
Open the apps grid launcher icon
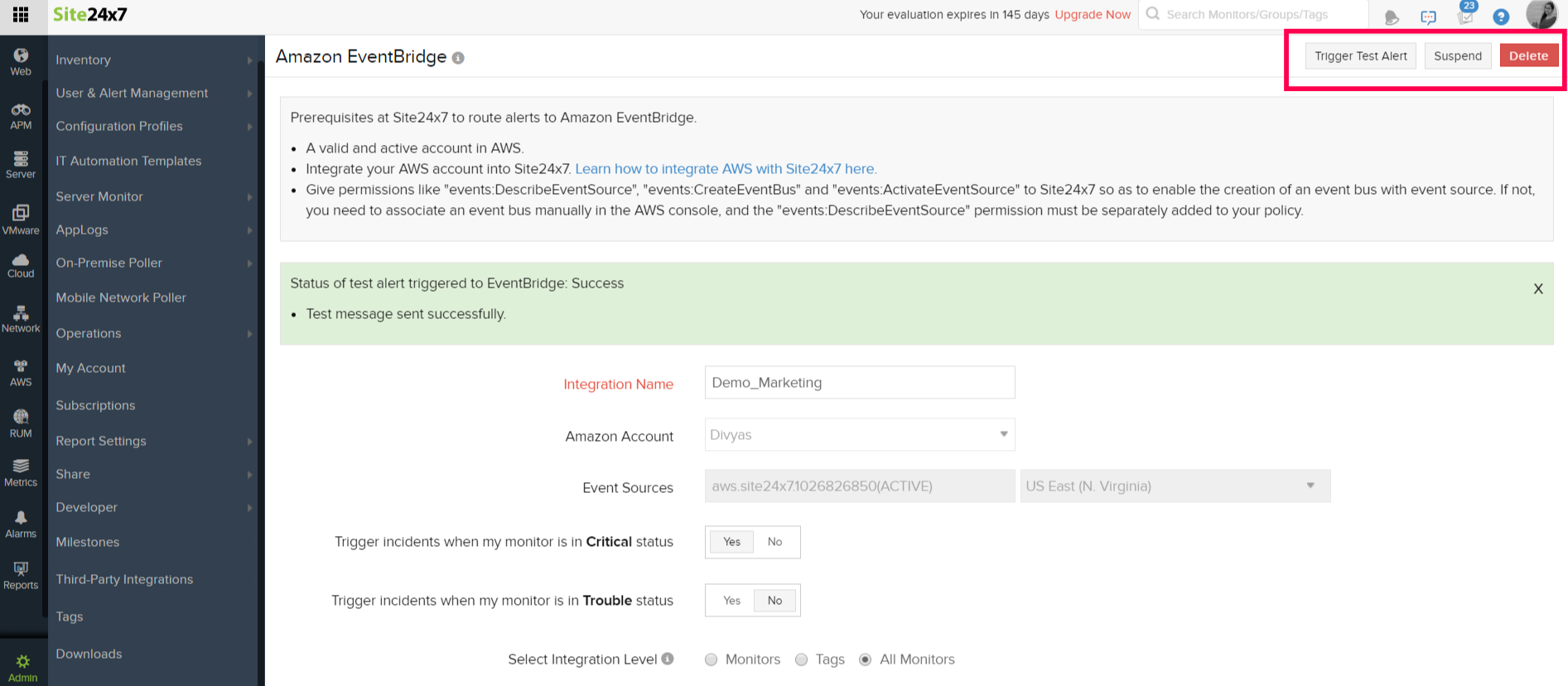click(21, 14)
